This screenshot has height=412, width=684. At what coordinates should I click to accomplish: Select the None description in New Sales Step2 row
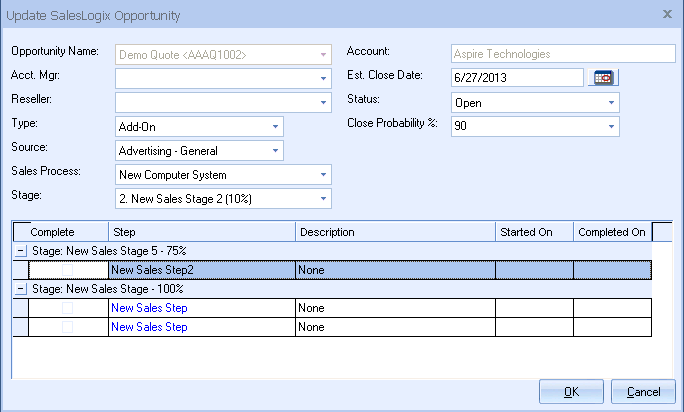tap(396, 270)
